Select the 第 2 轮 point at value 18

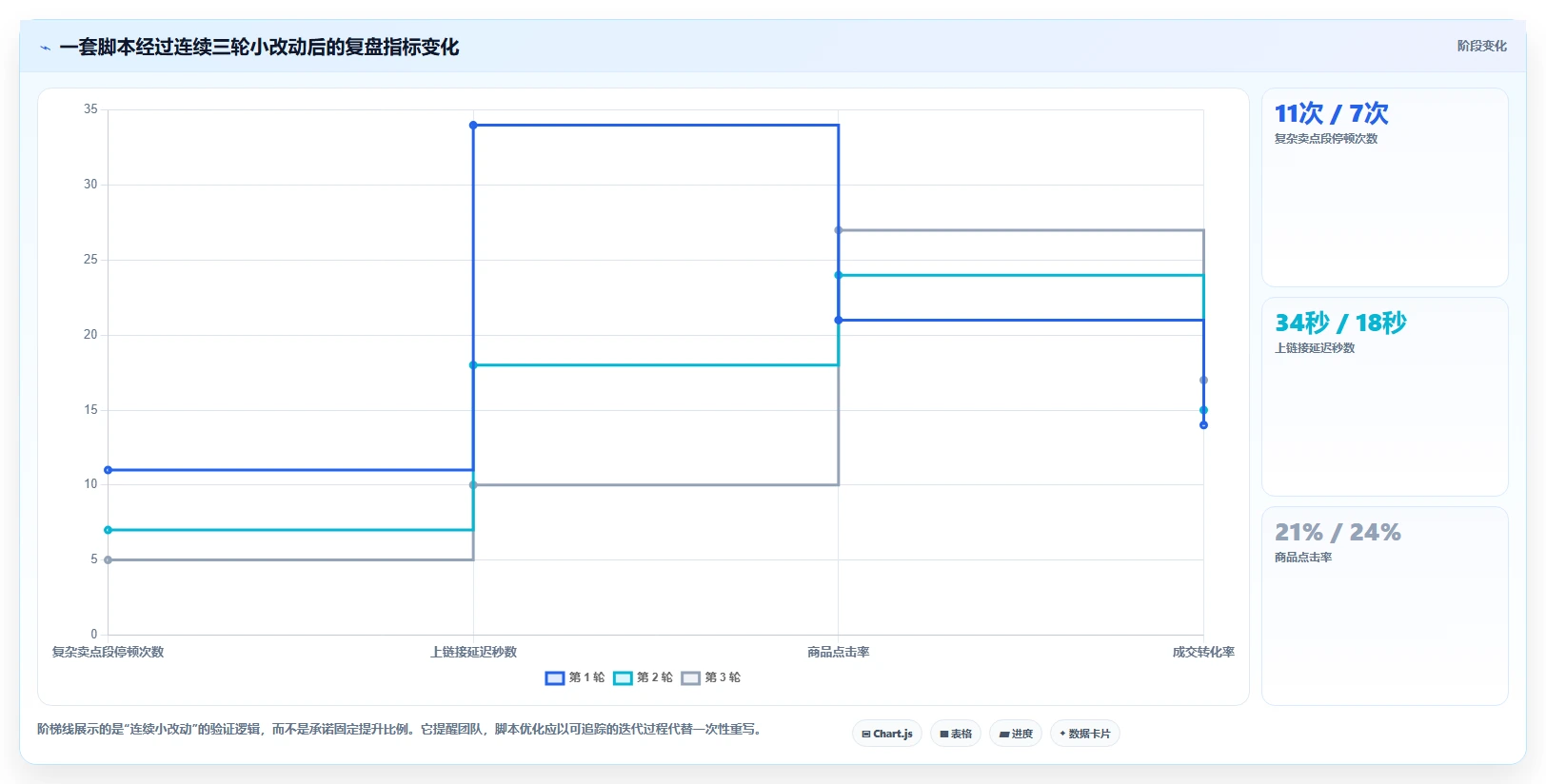click(x=473, y=365)
